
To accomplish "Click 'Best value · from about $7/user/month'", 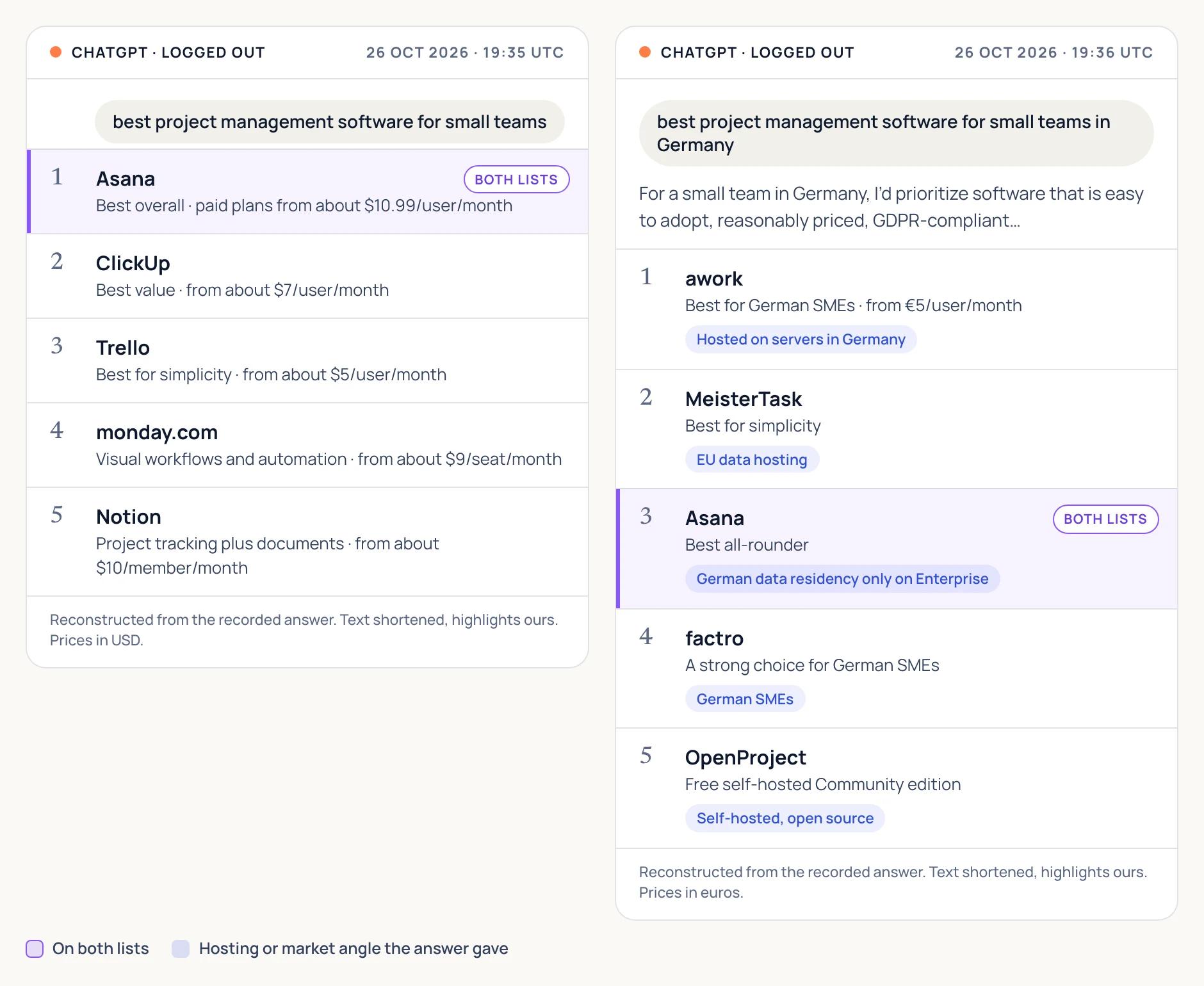I will 242,290.
